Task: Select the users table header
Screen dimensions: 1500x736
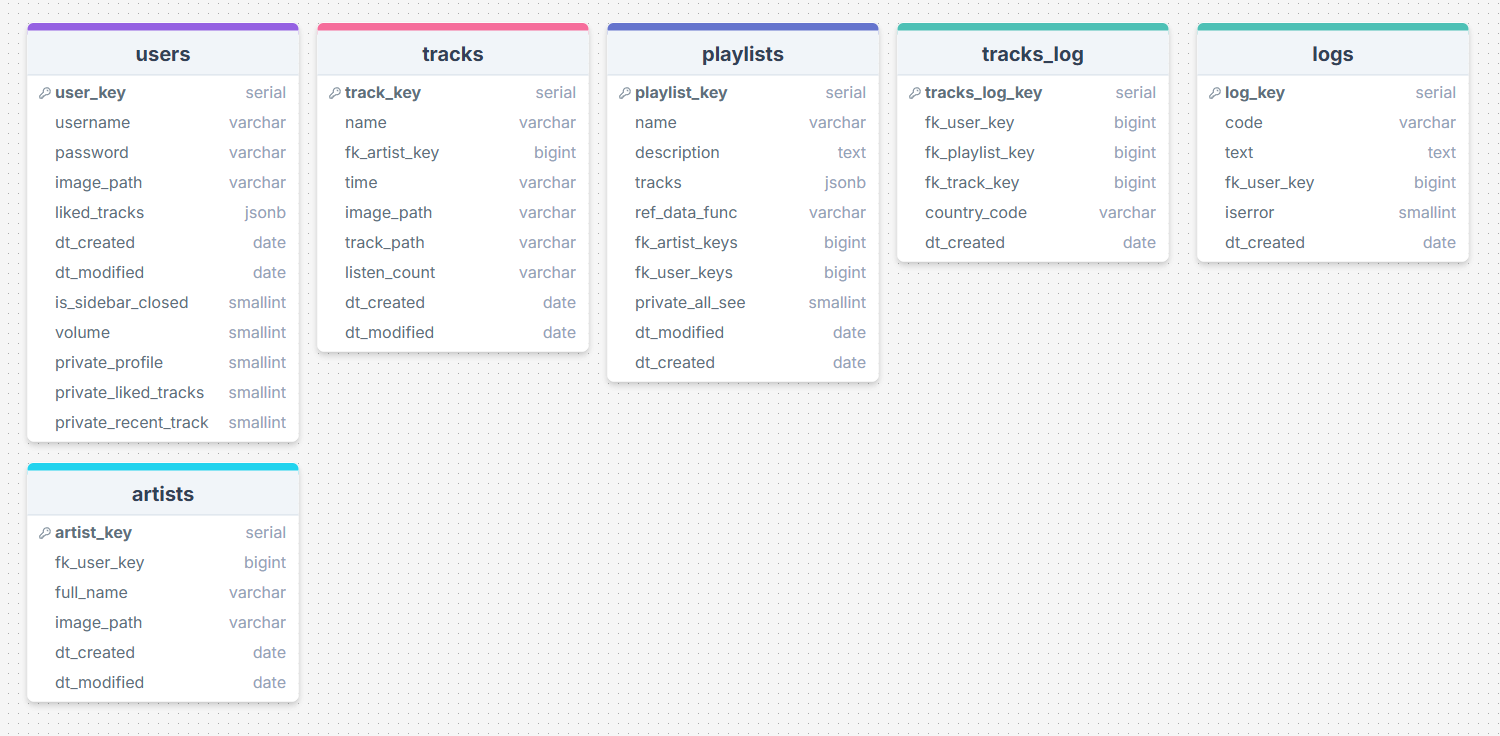Action: (163, 54)
